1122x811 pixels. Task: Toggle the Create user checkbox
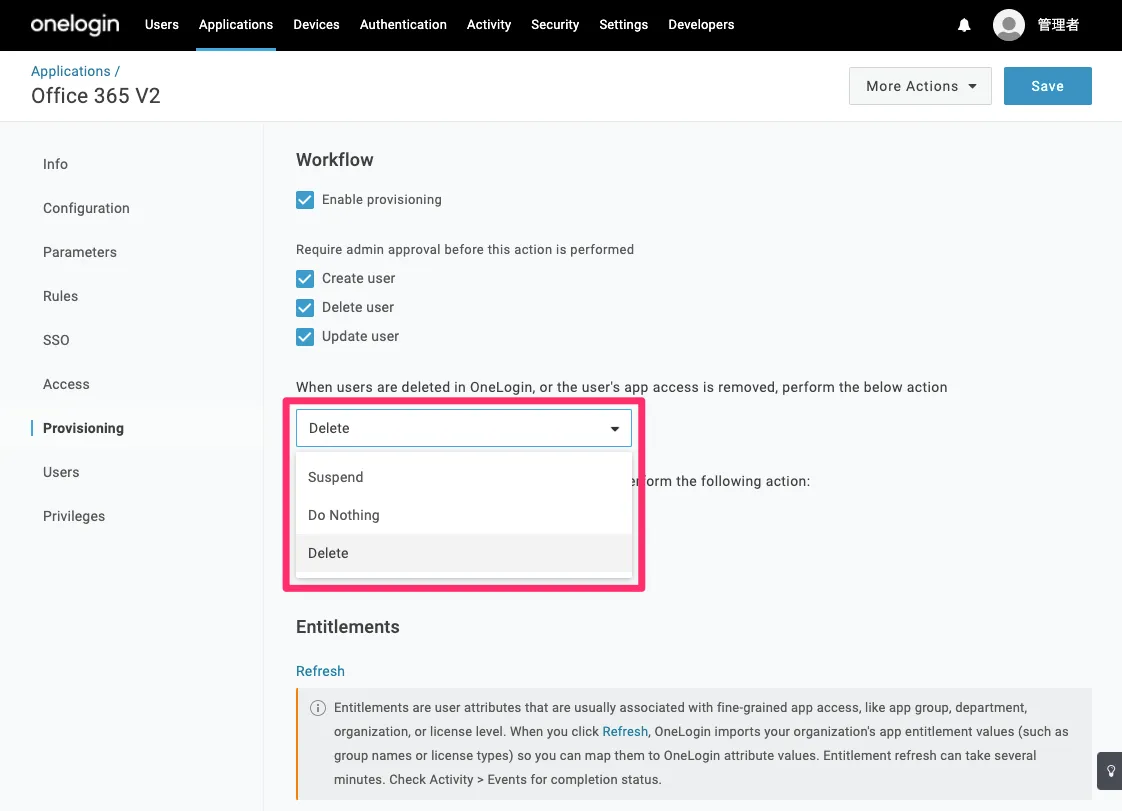tap(305, 279)
